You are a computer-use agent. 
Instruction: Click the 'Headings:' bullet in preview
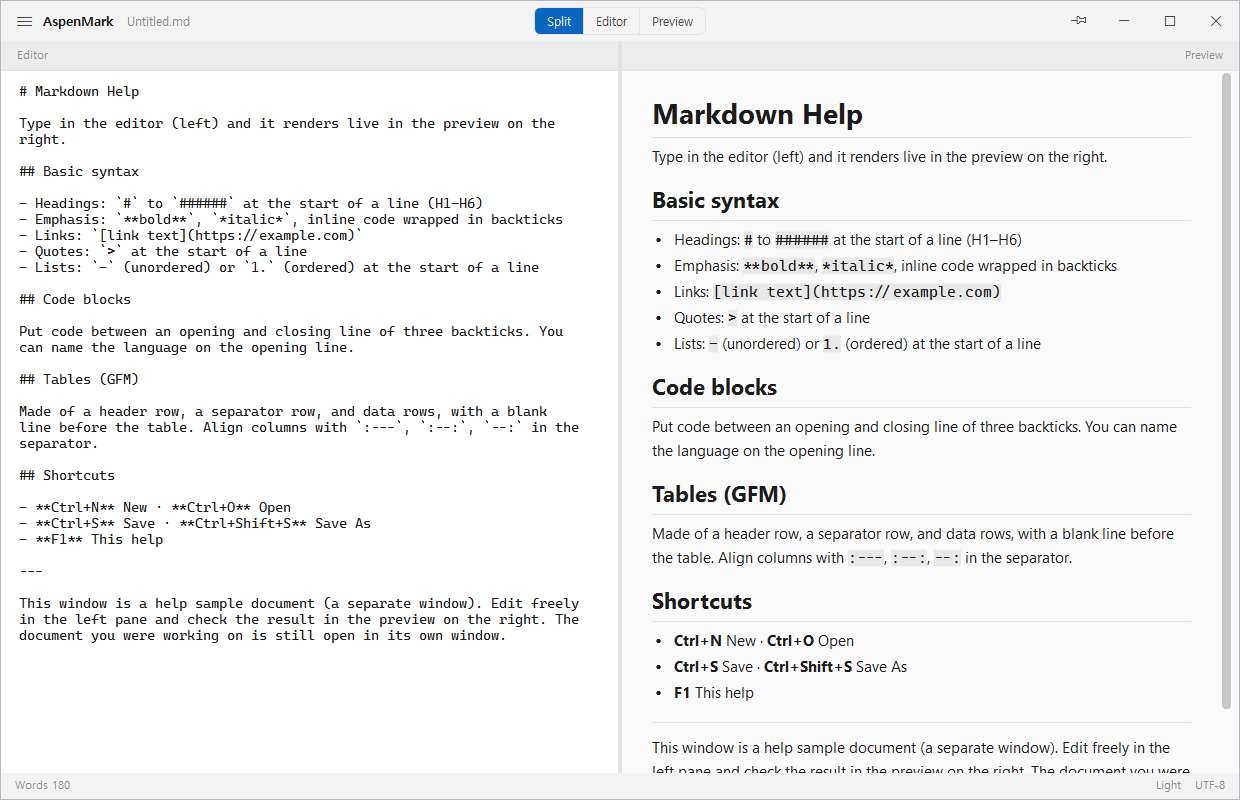(848, 240)
